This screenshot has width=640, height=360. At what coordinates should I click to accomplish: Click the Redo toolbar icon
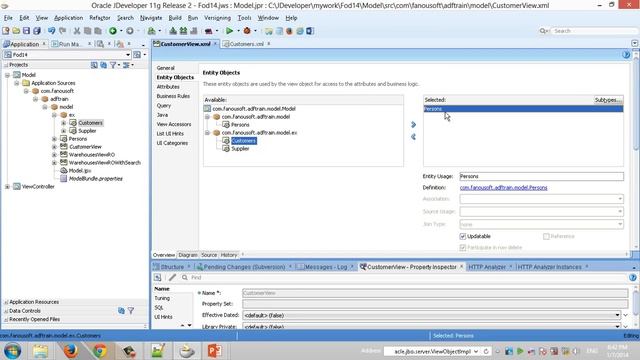pos(62,31)
